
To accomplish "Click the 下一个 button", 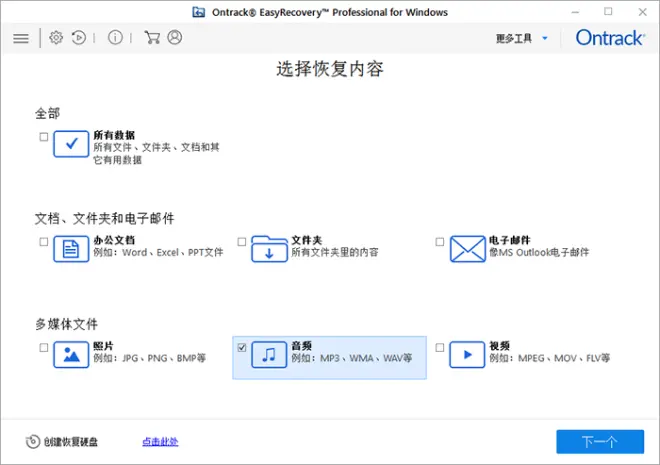I will click(x=600, y=441).
